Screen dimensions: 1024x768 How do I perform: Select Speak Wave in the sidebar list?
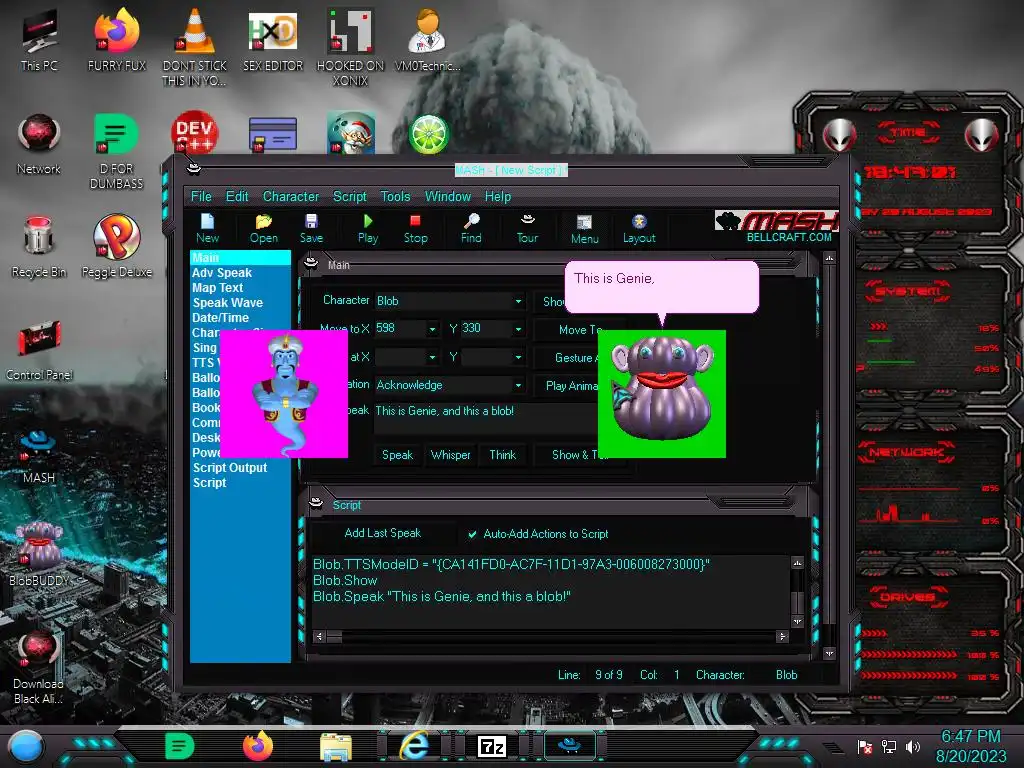(x=227, y=303)
